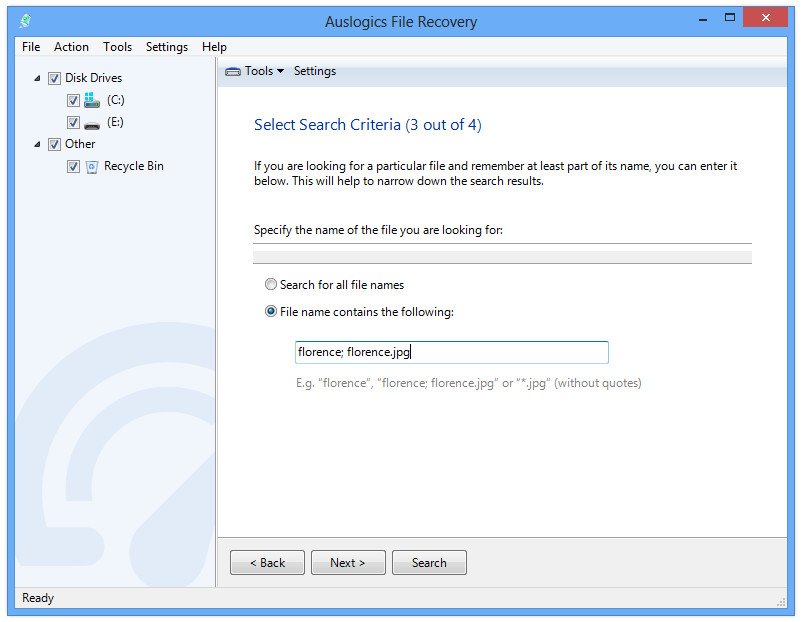Select File name contains the following option
The height and width of the screenshot is (622, 802).
pyautogui.click(x=271, y=311)
